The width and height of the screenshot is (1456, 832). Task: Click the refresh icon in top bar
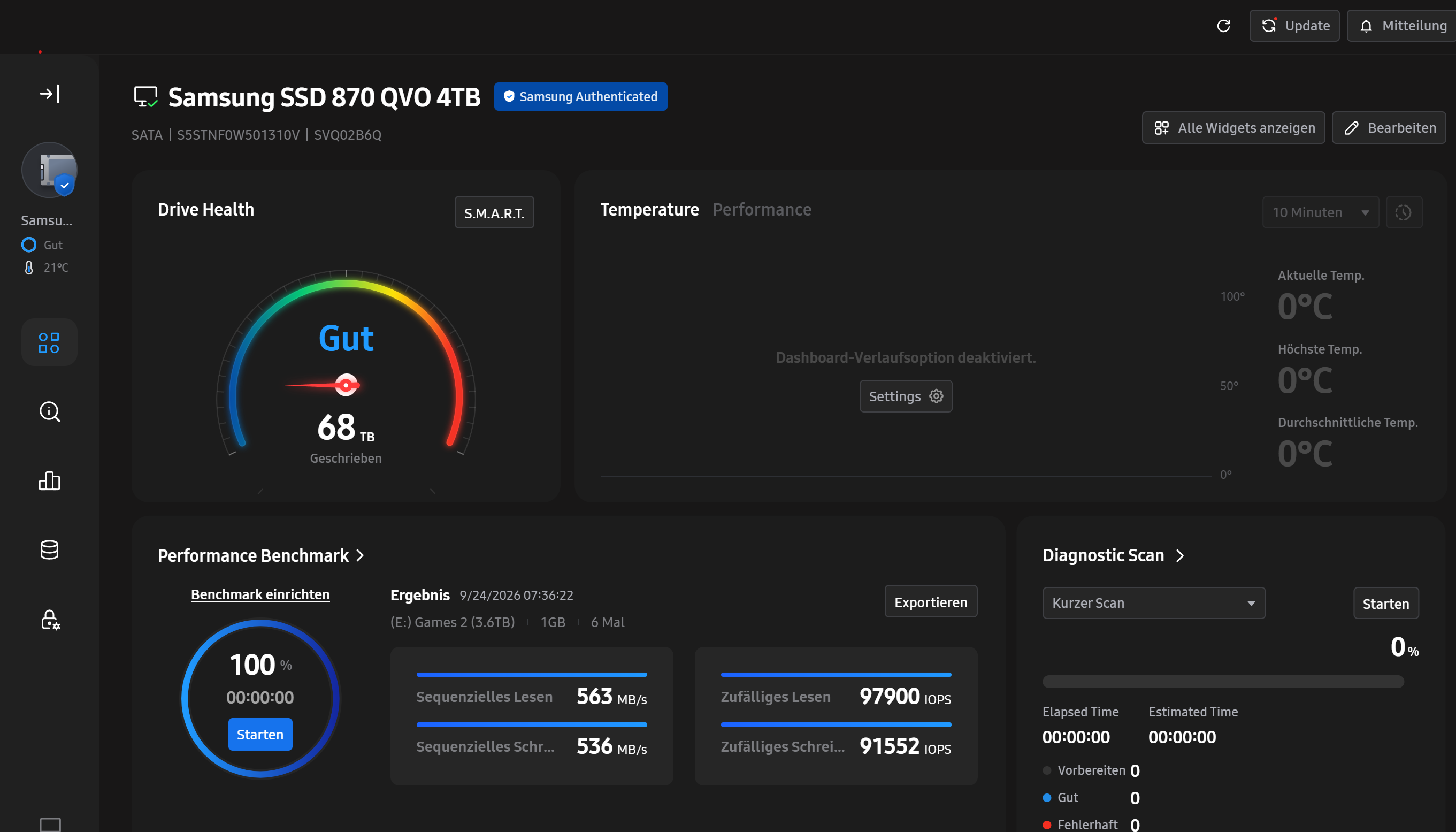click(1223, 26)
